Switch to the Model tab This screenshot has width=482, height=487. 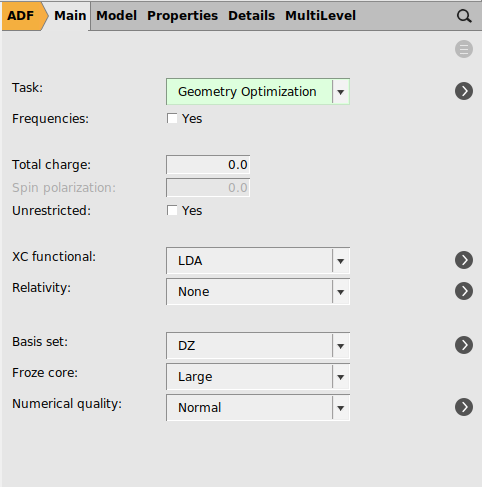[116, 16]
